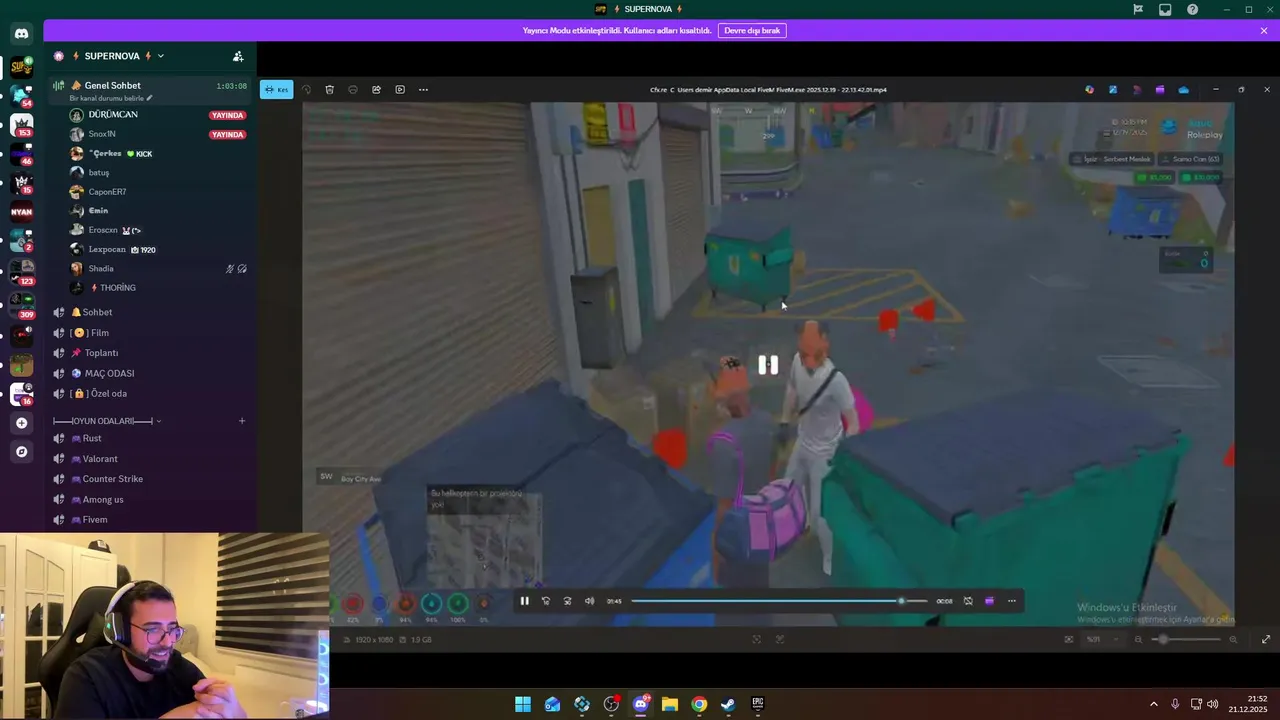Edit channel status pencil under Genel Sohbet
The width and height of the screenshot is (1280, 720).
[150, 98]
